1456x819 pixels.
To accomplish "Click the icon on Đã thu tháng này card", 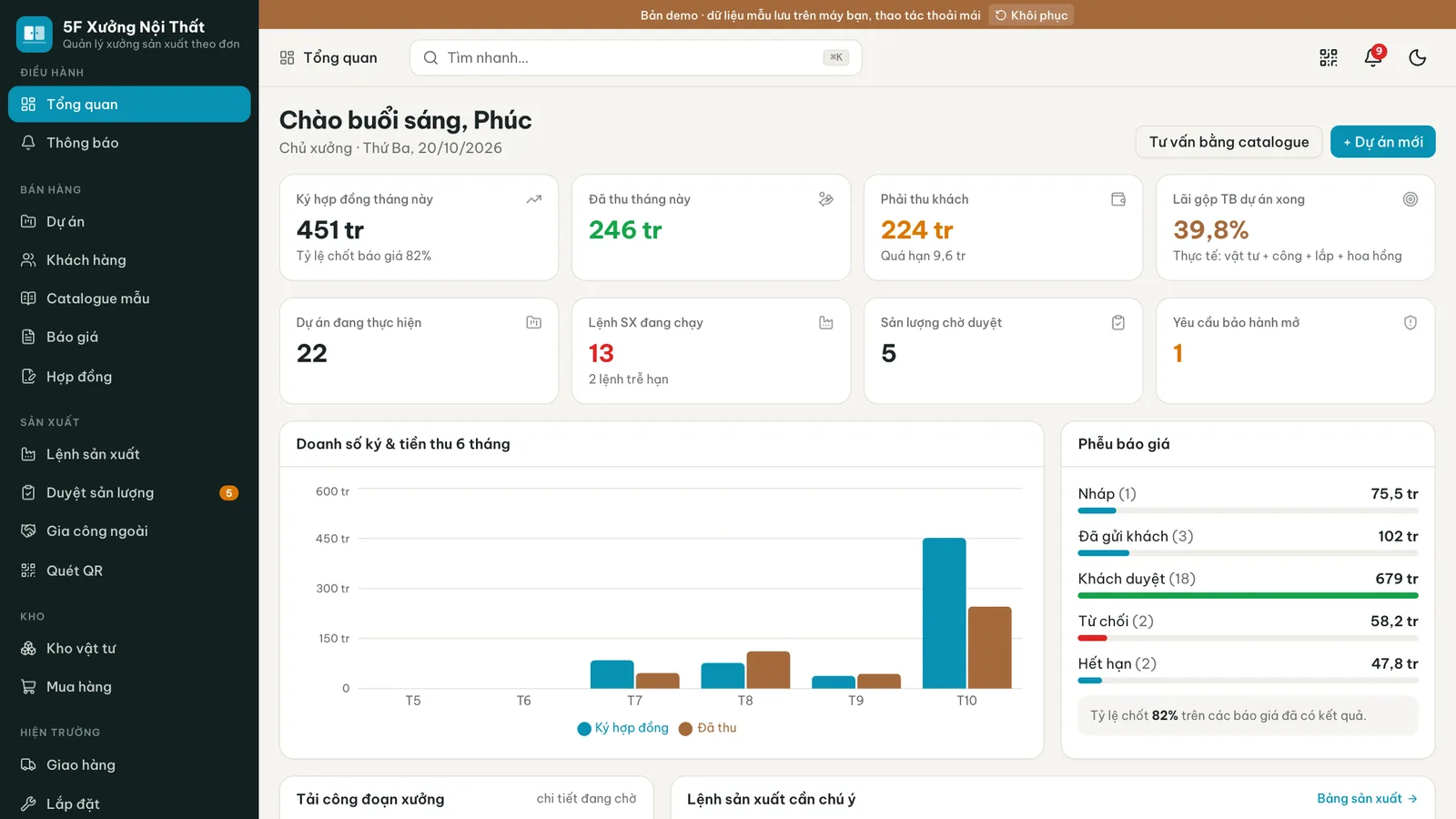I will pos(826,199).
